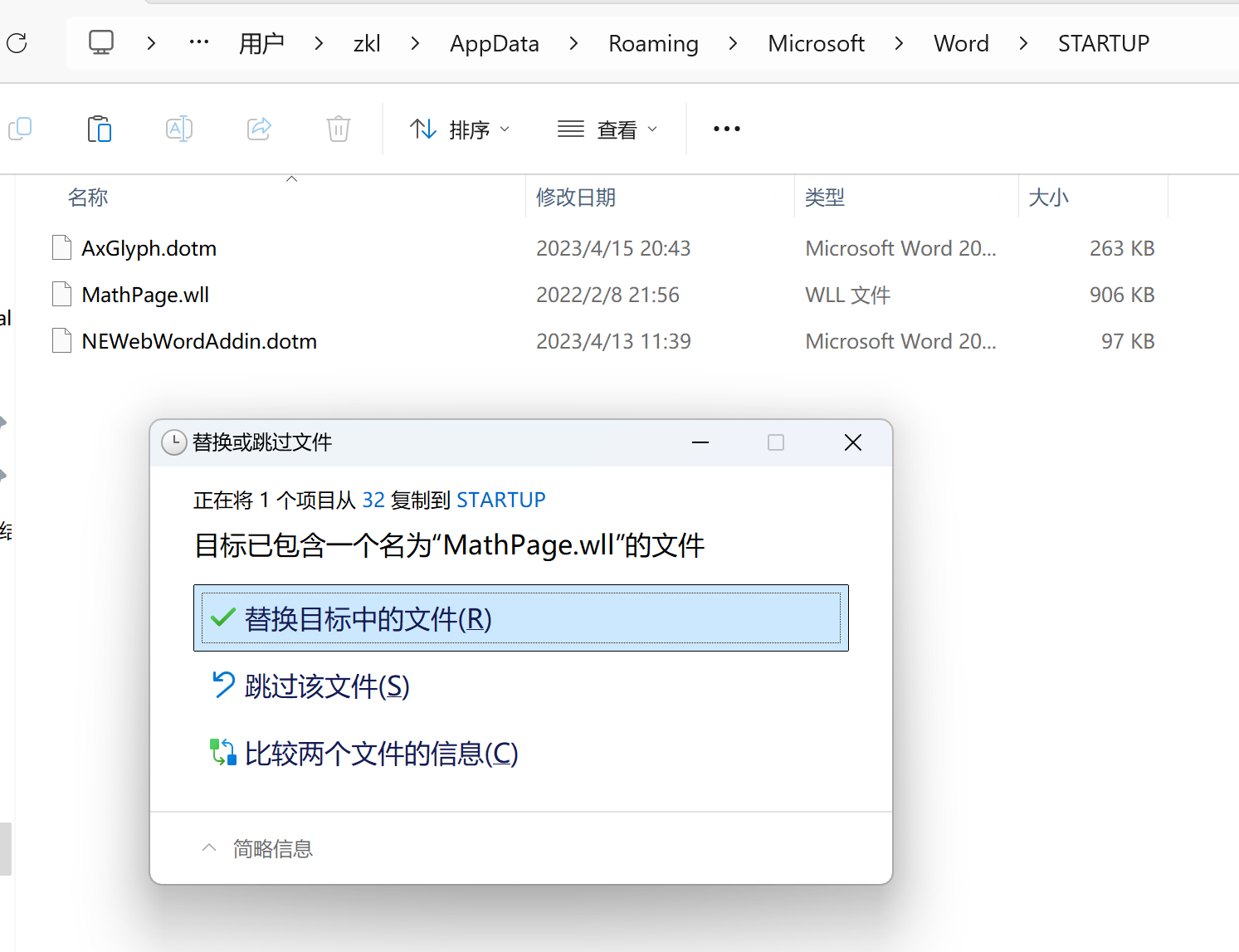
Task: Expand the chevron after AppData breadcrumb
Action: (x=573, y=43)
